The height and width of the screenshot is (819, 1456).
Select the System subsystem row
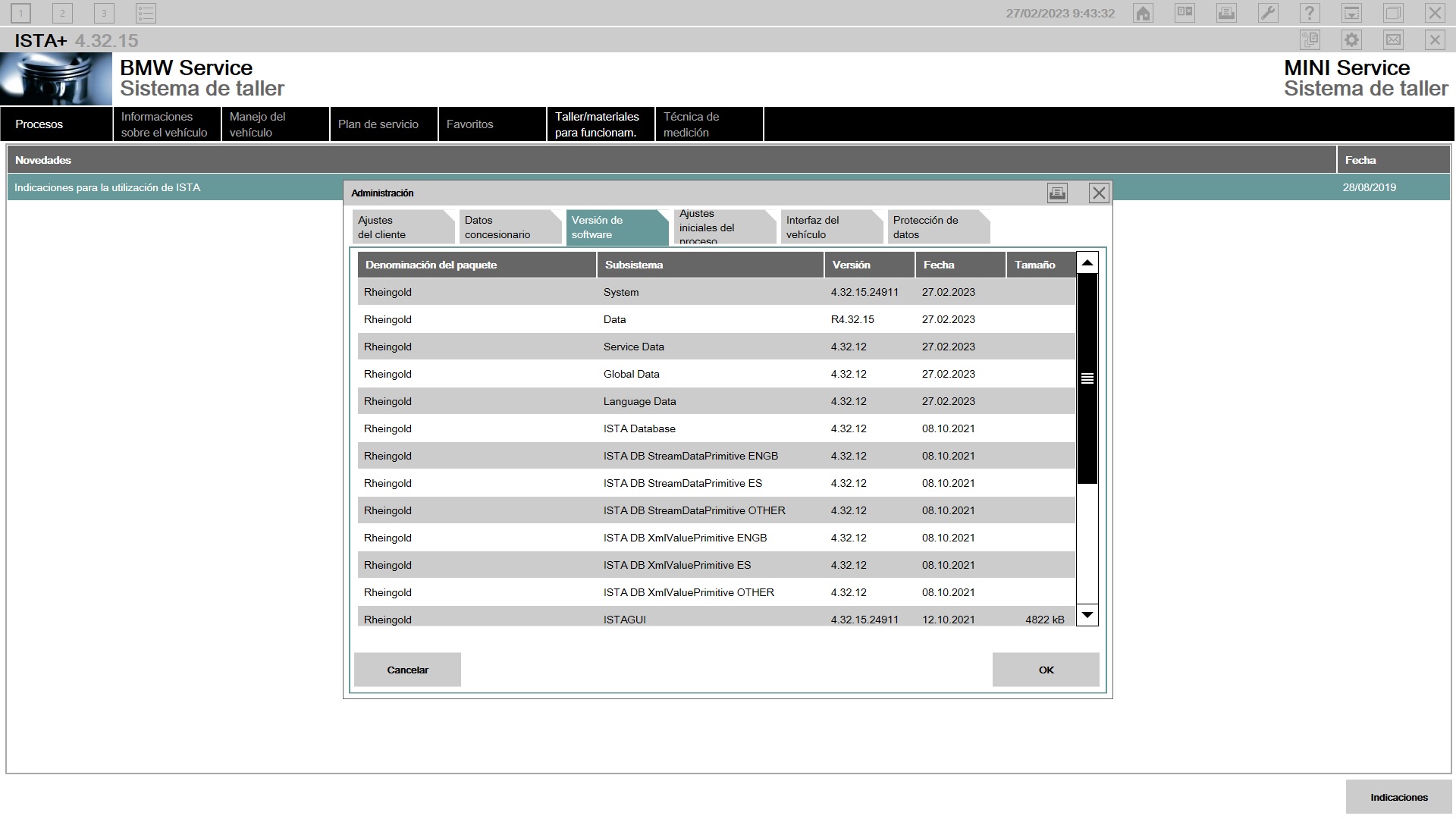click(717, 292)
